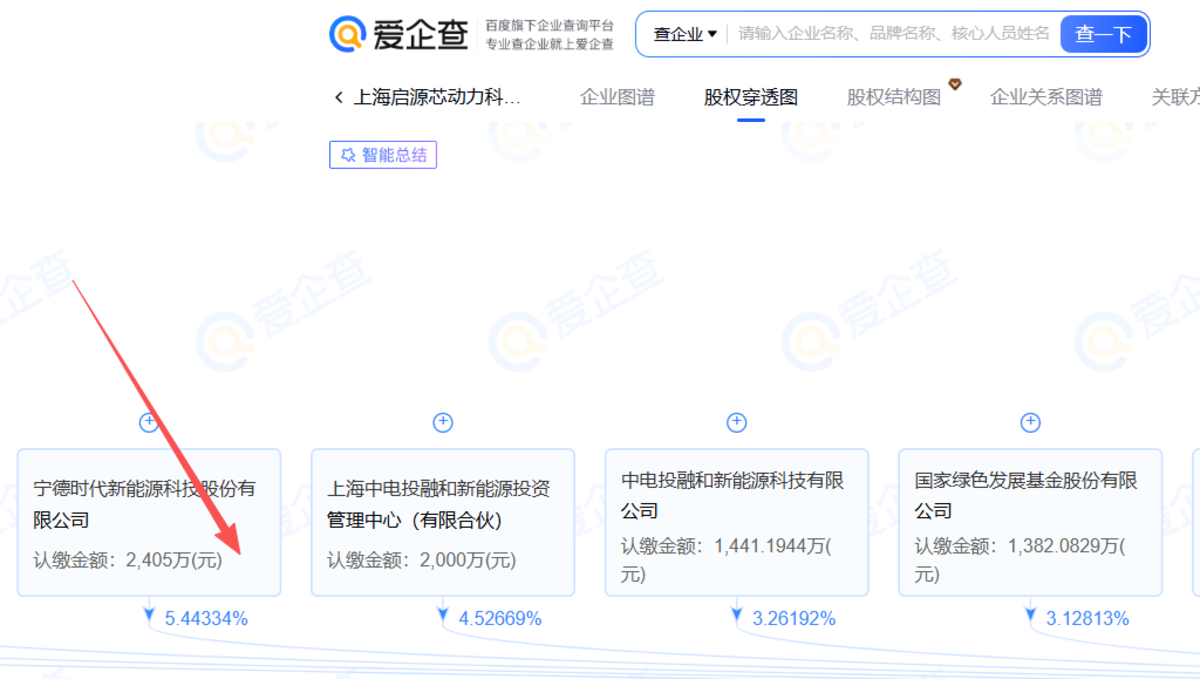The image size is (1200, 679).
Task: Click 认缴金额 1,441.1944万(元) text
Action: (726, 560)
